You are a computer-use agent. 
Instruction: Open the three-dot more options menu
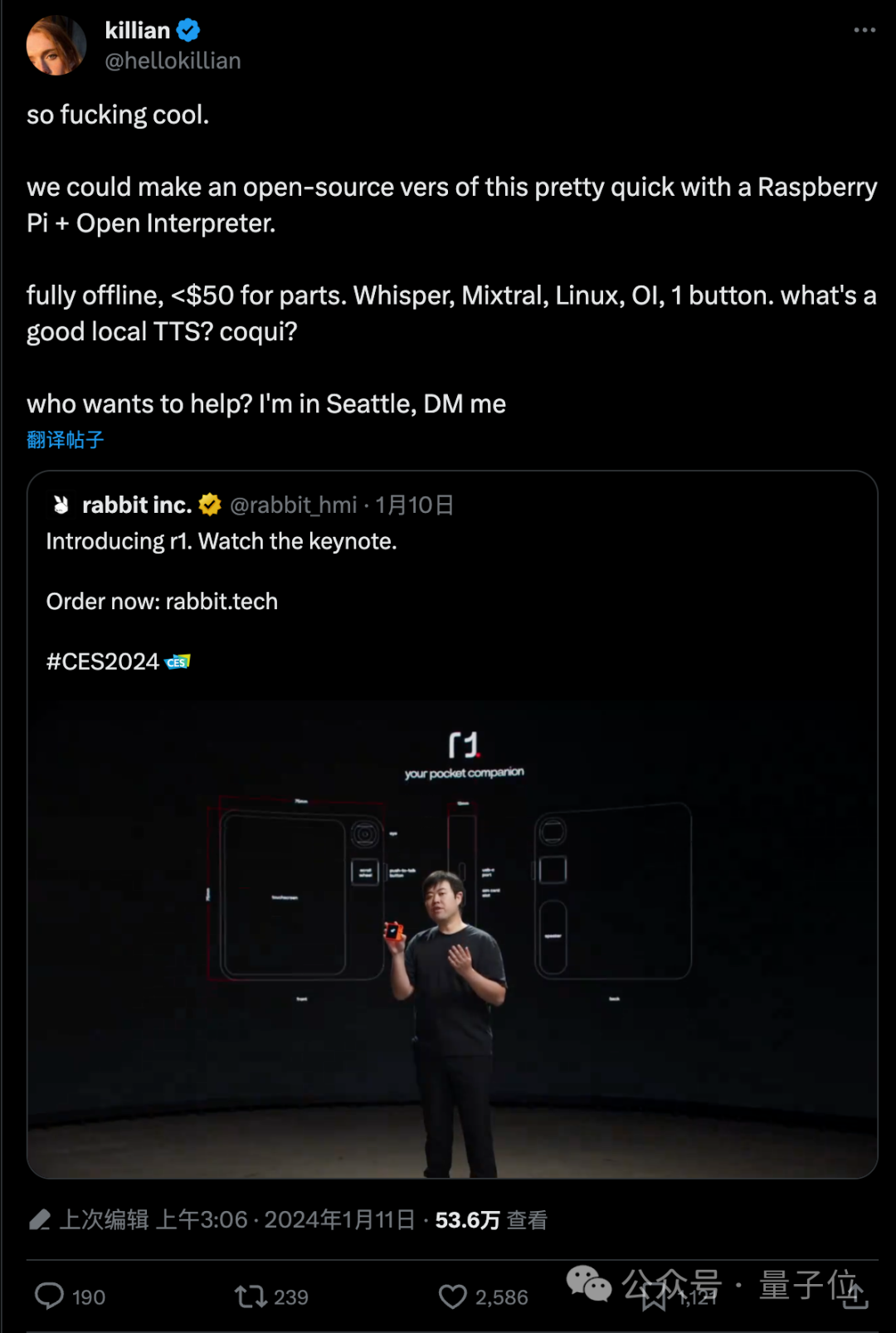pos(864,30)
